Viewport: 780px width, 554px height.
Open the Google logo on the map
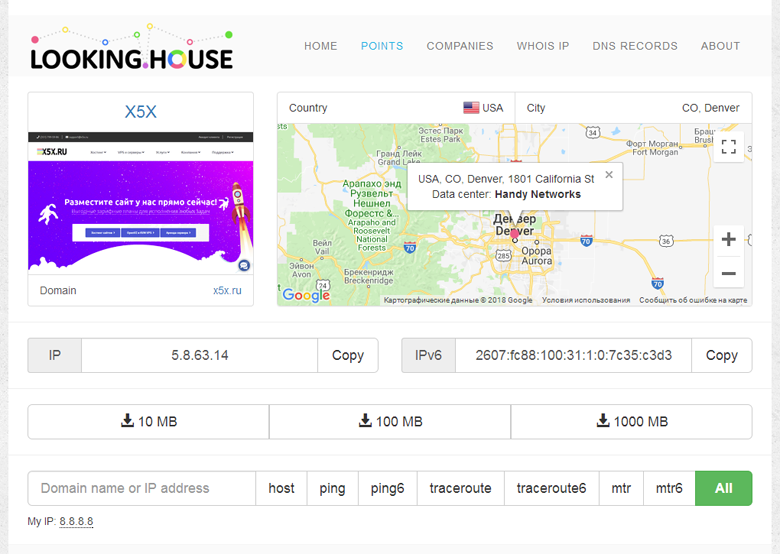[x=306, y=295]
